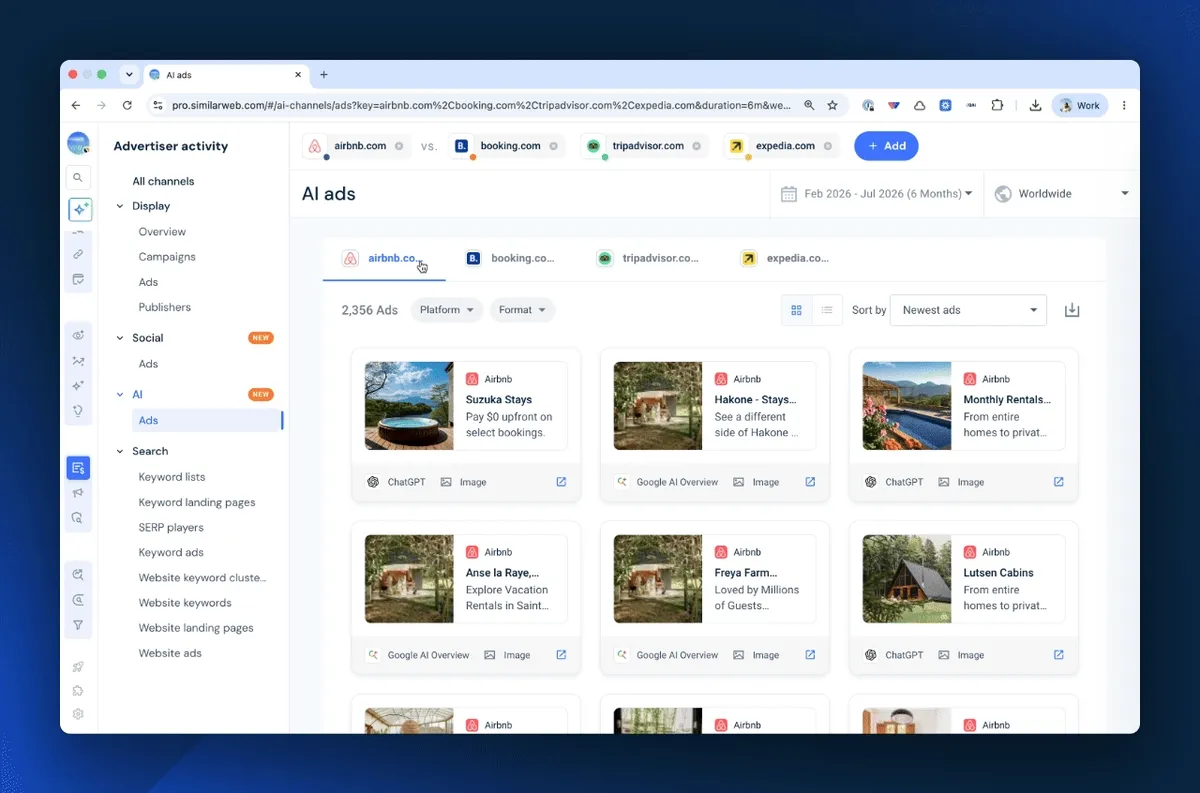The width and height of the screenshot is (1200, 793).
Task: Open the Platform filter dropdown
Action: click(447, 310)
